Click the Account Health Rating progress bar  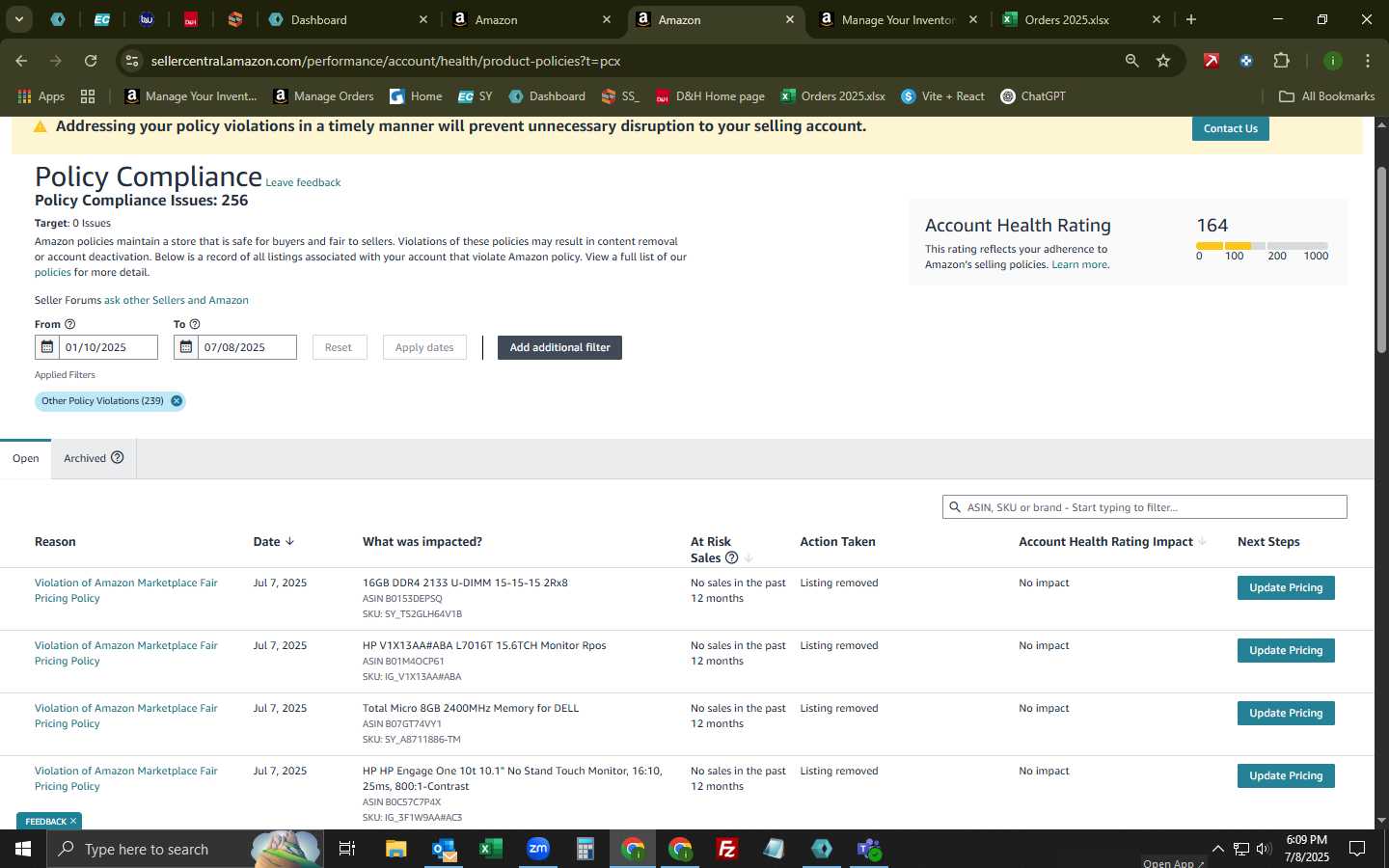click(1262, 246)
